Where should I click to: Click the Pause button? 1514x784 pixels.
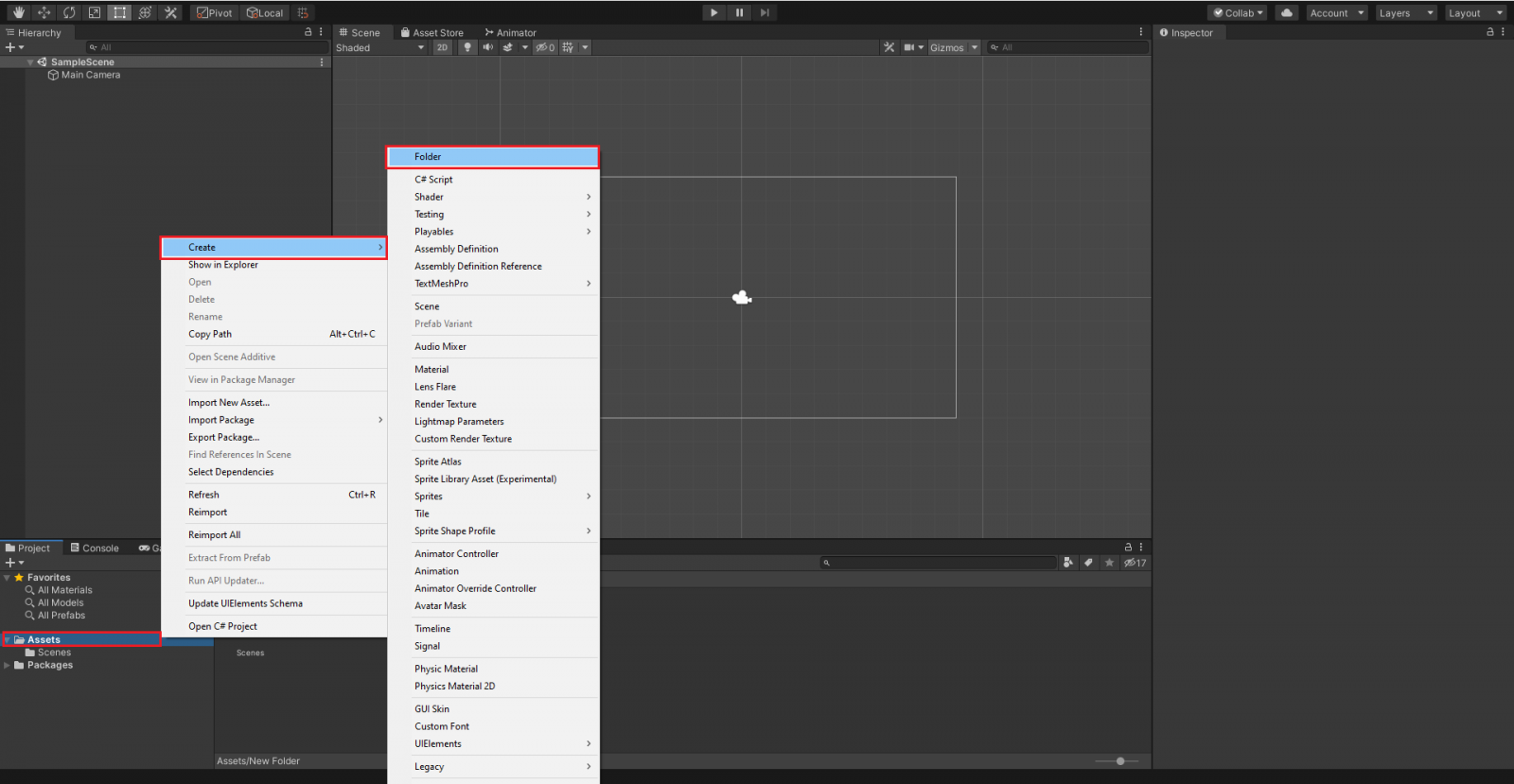tap(739, 12)
